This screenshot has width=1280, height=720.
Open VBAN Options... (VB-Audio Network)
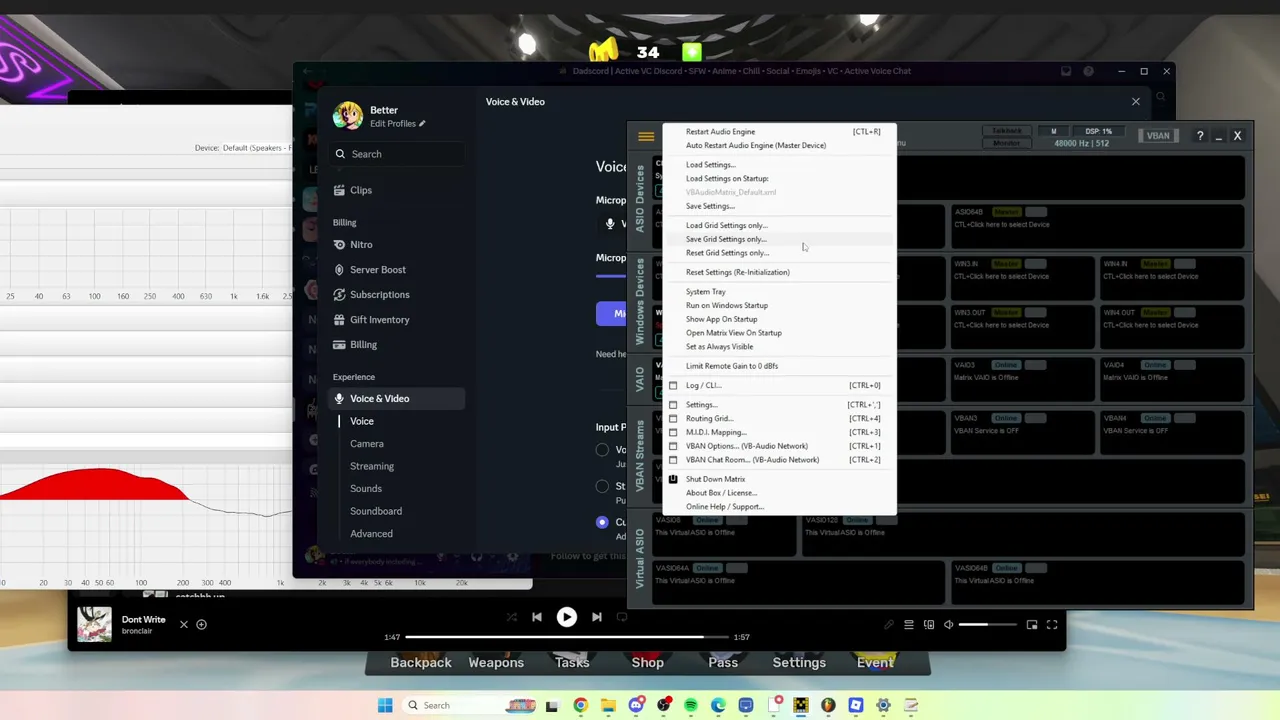coord(747,447)
